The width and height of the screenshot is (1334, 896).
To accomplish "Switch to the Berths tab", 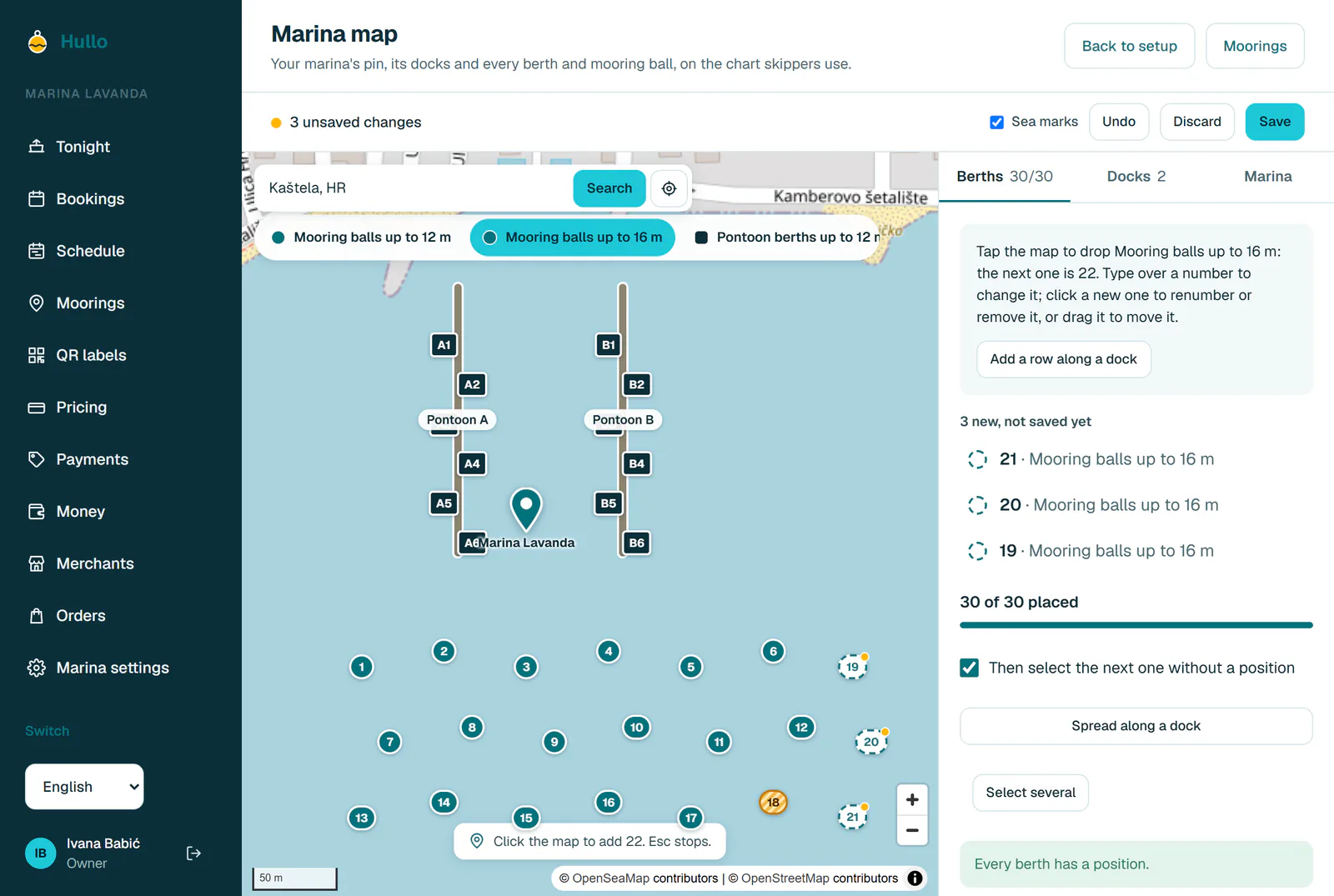I will point(1005,177).
